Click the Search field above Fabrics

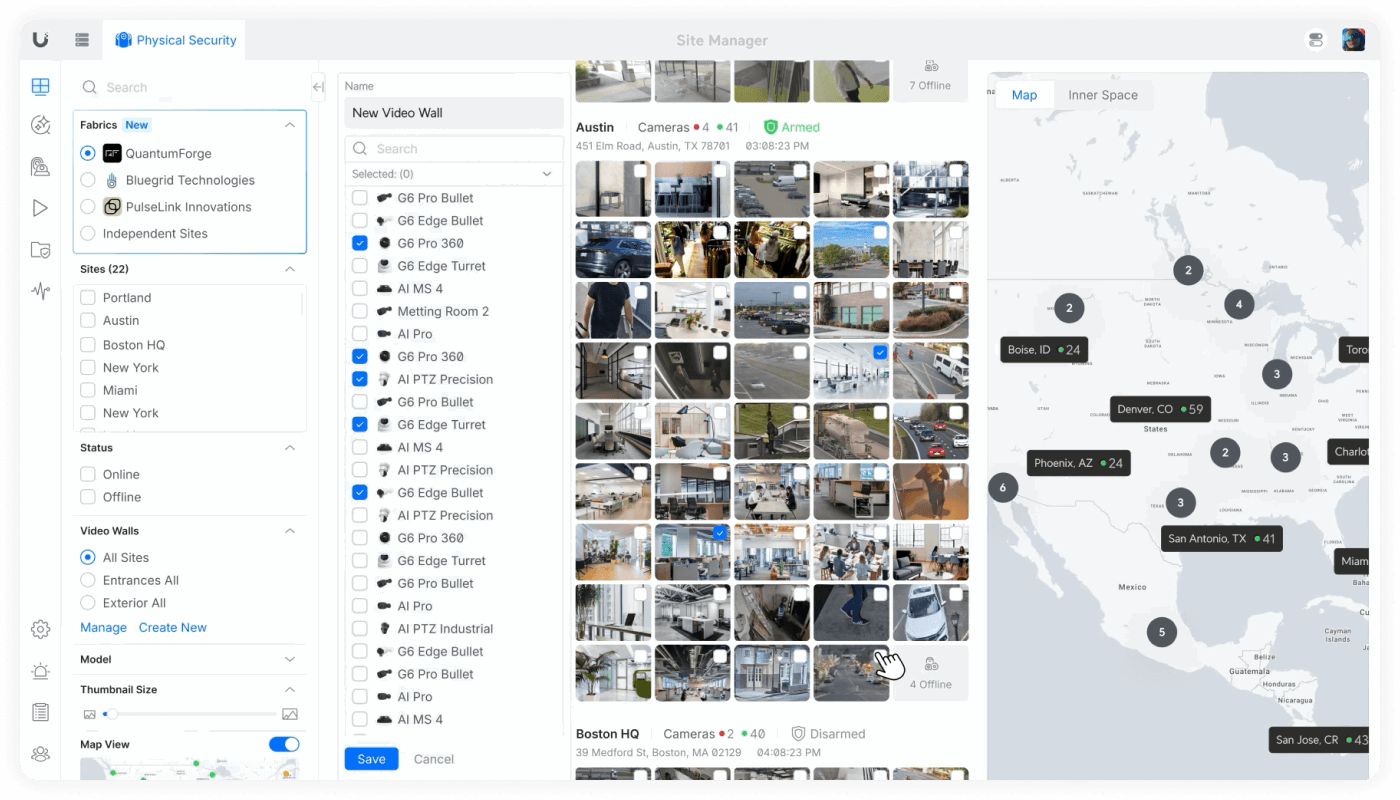192,88
